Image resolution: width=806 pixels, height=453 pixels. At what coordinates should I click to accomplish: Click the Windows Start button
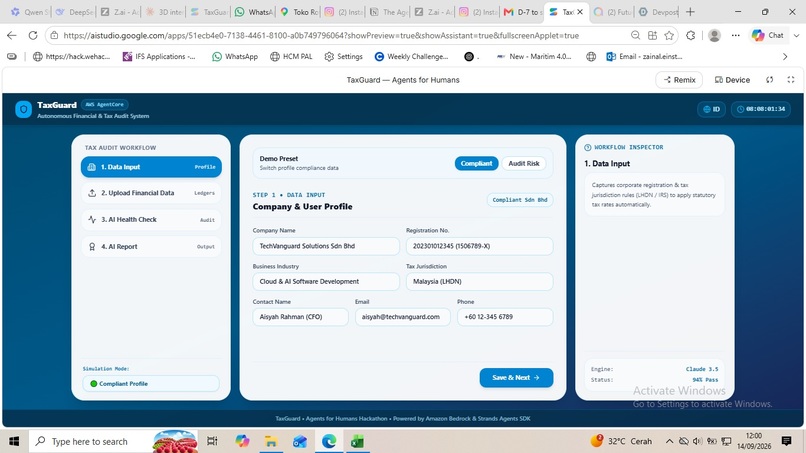(14, 441)
